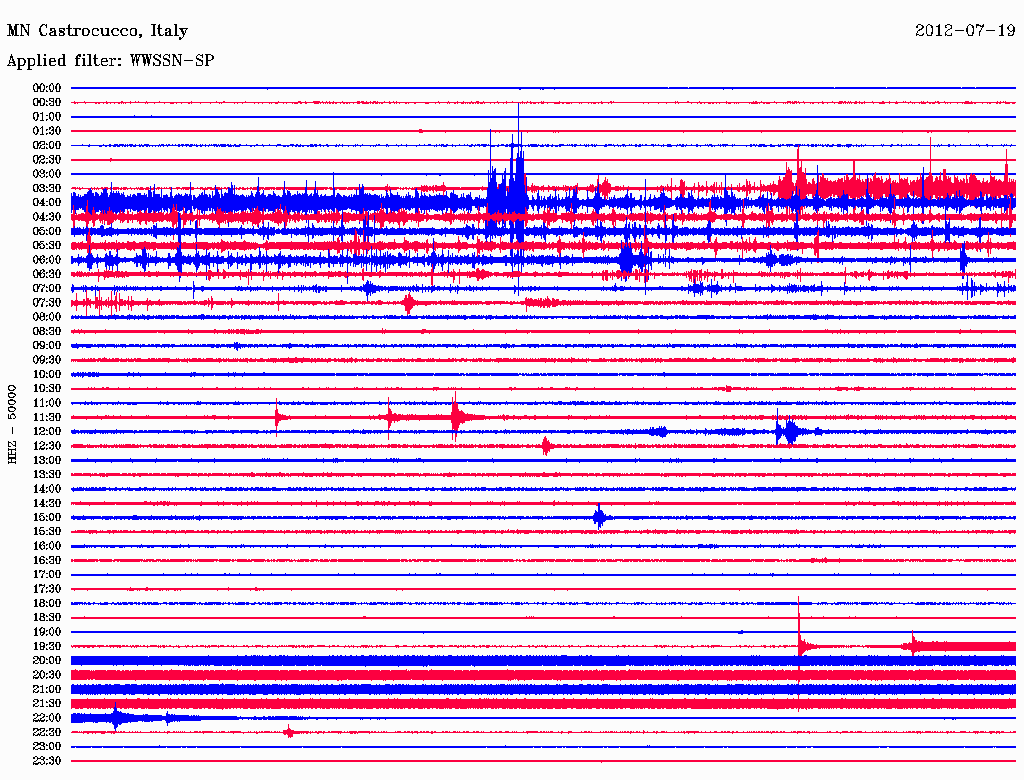
Task: Click the blue event near start of 22:00 trace
Action: (x=117, y=718)
